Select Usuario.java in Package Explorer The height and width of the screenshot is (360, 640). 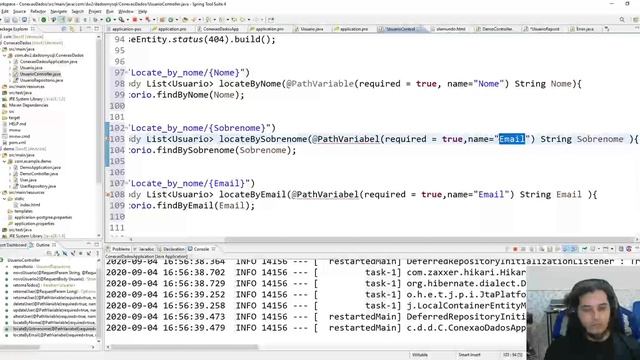point(31,68)
